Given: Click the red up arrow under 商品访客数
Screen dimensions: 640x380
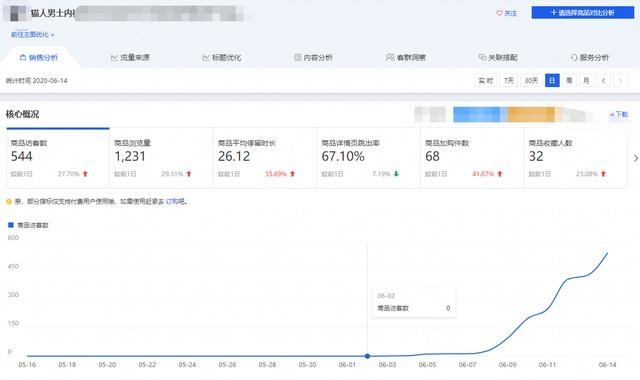Looking at the screenshot, I should pyautogui.click(x=85, y=174).
